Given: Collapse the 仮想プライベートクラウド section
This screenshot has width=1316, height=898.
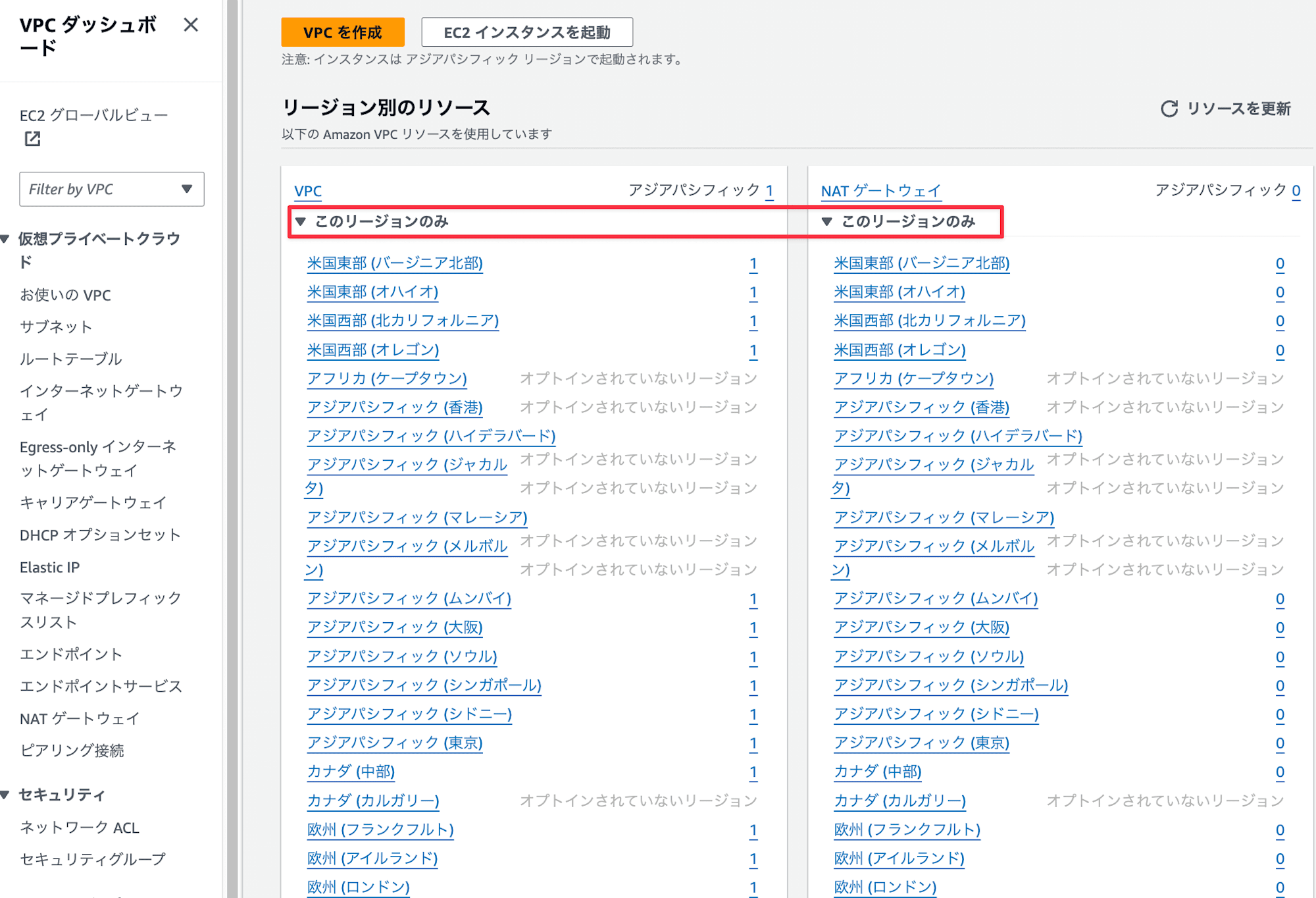Looking at the screenshot, I should pyautogui.click(x=5, y=239).
